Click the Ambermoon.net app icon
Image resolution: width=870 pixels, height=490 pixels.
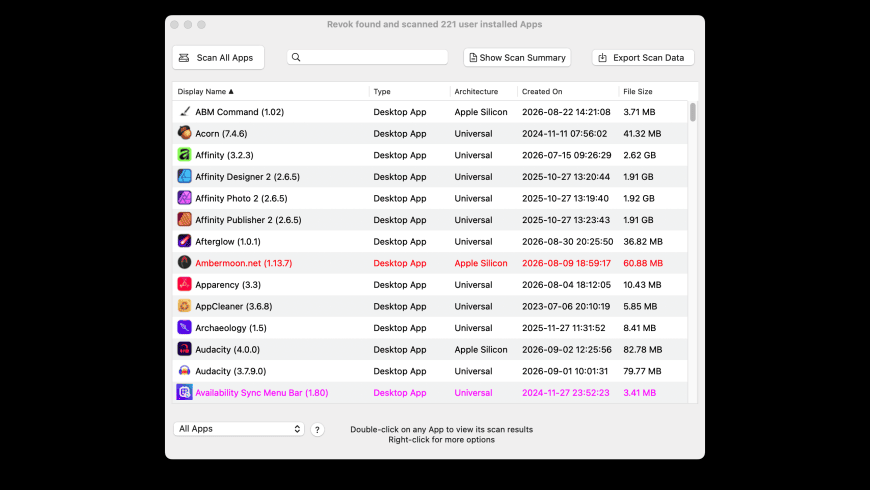(184, 262)
